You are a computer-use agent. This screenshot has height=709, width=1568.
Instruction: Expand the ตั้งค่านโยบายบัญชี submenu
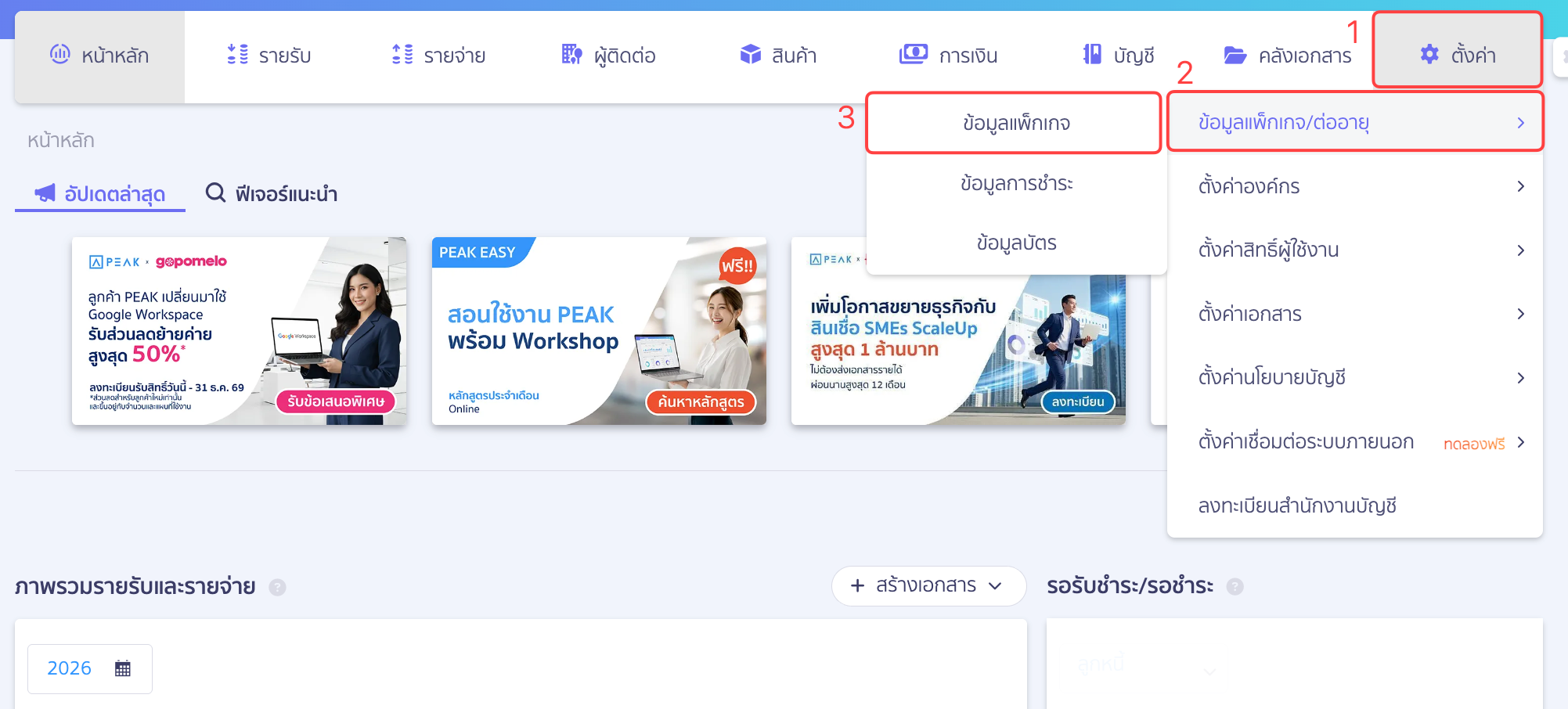(x=1520, y=378)
